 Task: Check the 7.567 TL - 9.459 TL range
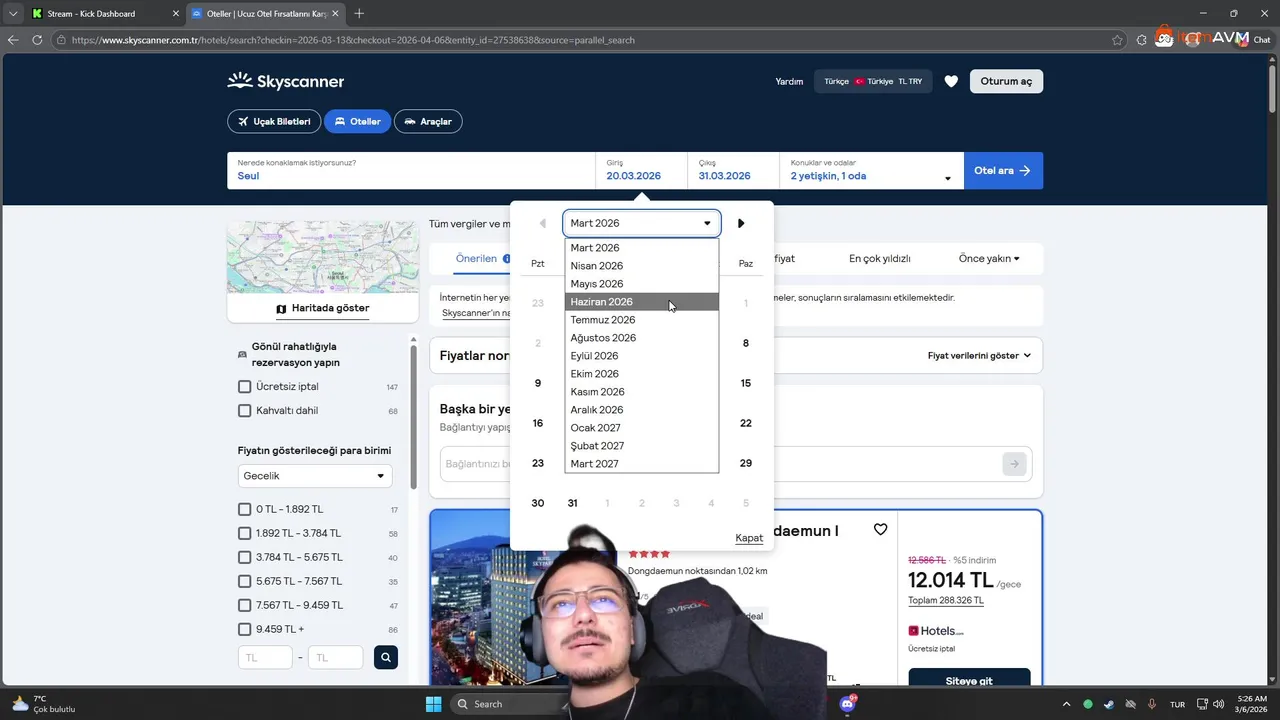(244, 605)
